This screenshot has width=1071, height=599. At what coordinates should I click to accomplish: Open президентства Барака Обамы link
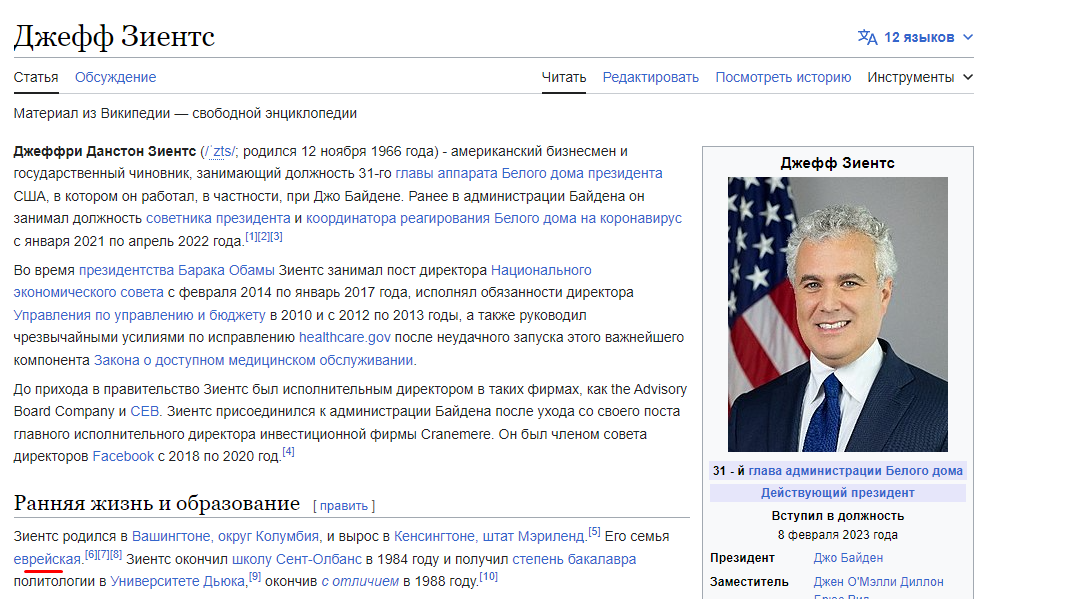(x=176, y=270)
